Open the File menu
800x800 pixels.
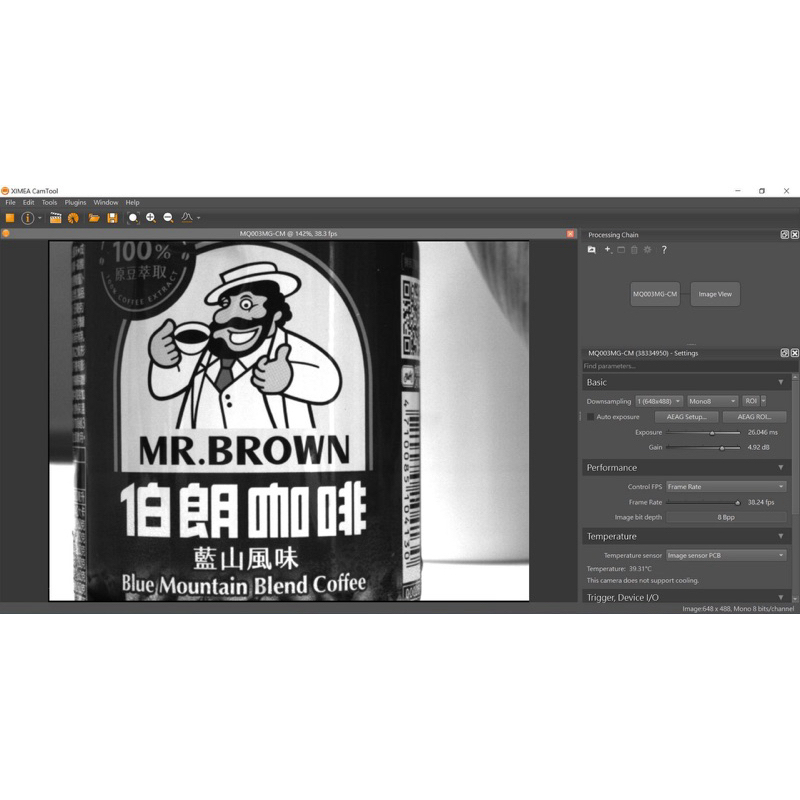(x=10, y=203)
